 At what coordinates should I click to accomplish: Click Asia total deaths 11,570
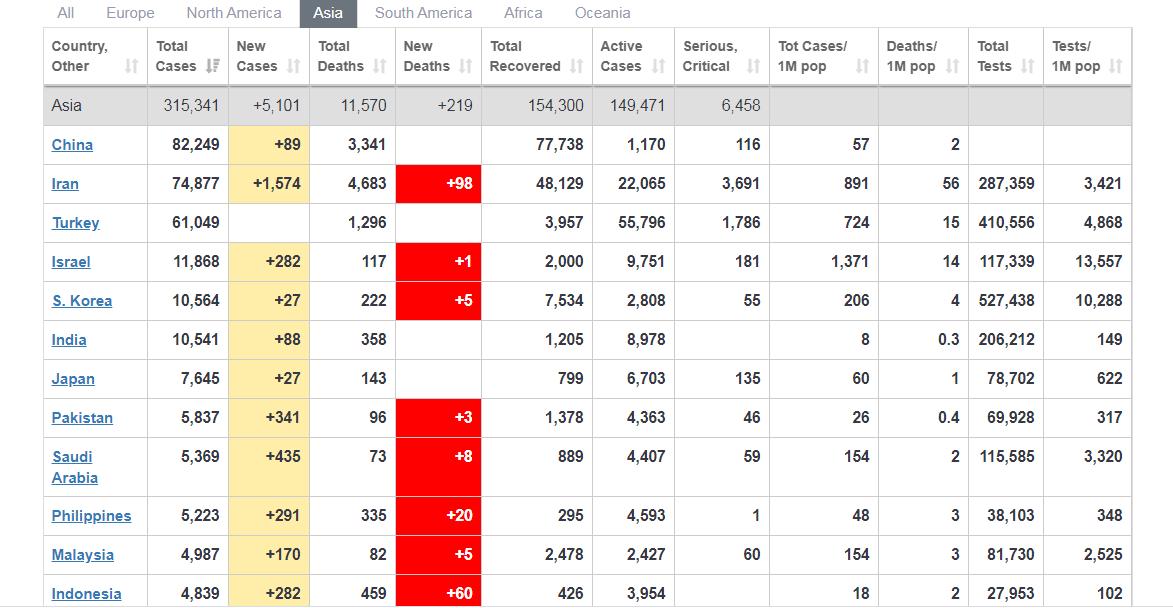[x=364, y=105]
